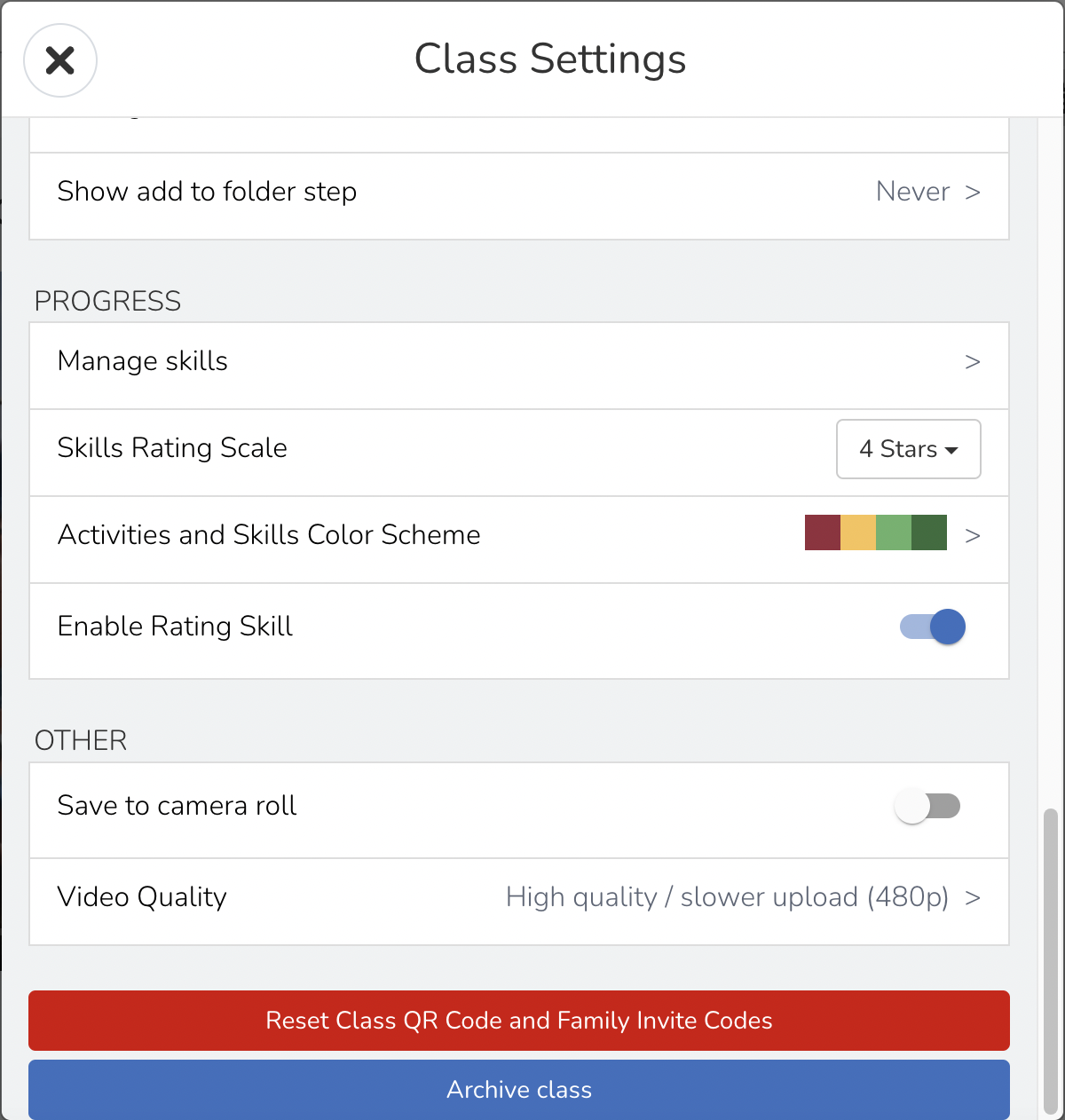Click Reset Class QR Code and Family Invite Codes

pos(519,1021)
